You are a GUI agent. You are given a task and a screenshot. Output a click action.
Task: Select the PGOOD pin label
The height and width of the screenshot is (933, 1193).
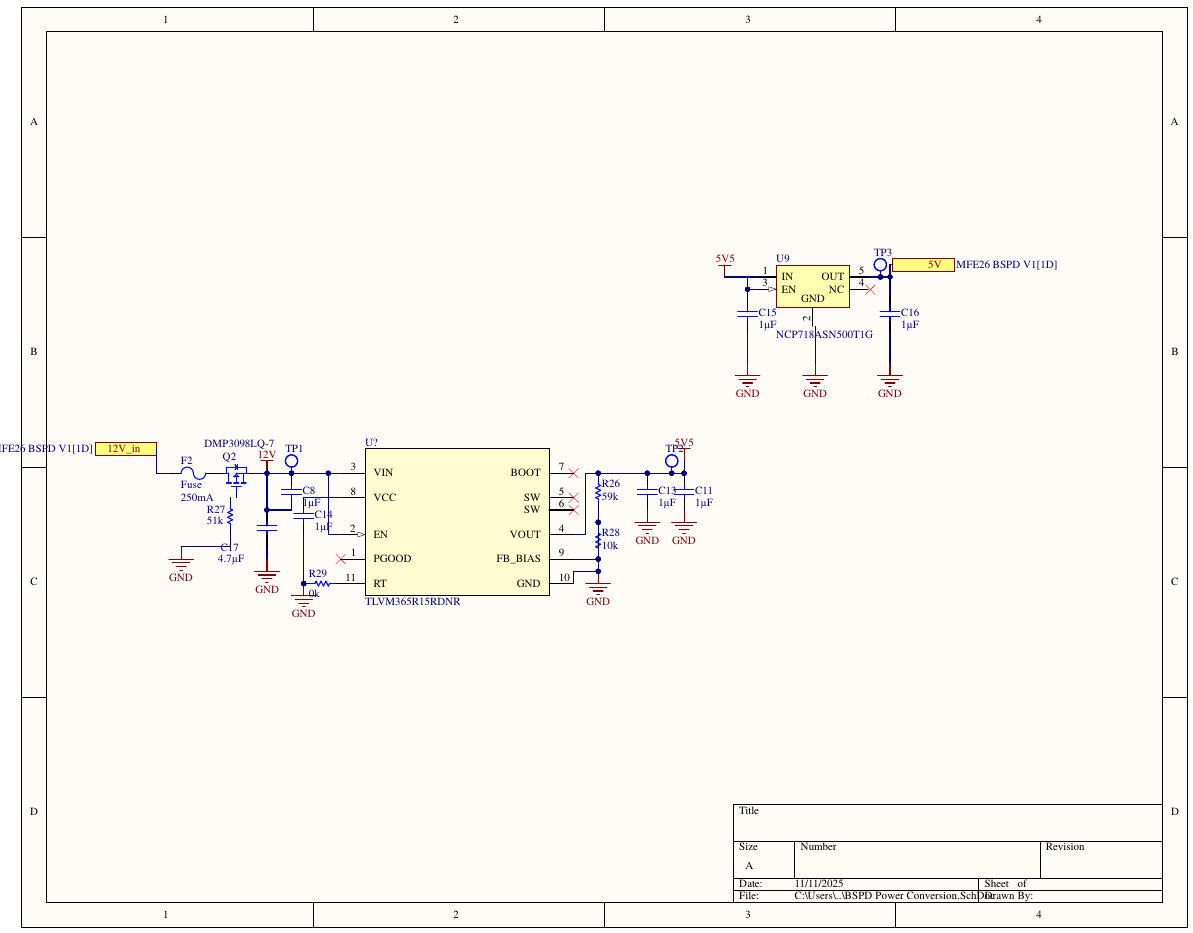tap(392, 559)
